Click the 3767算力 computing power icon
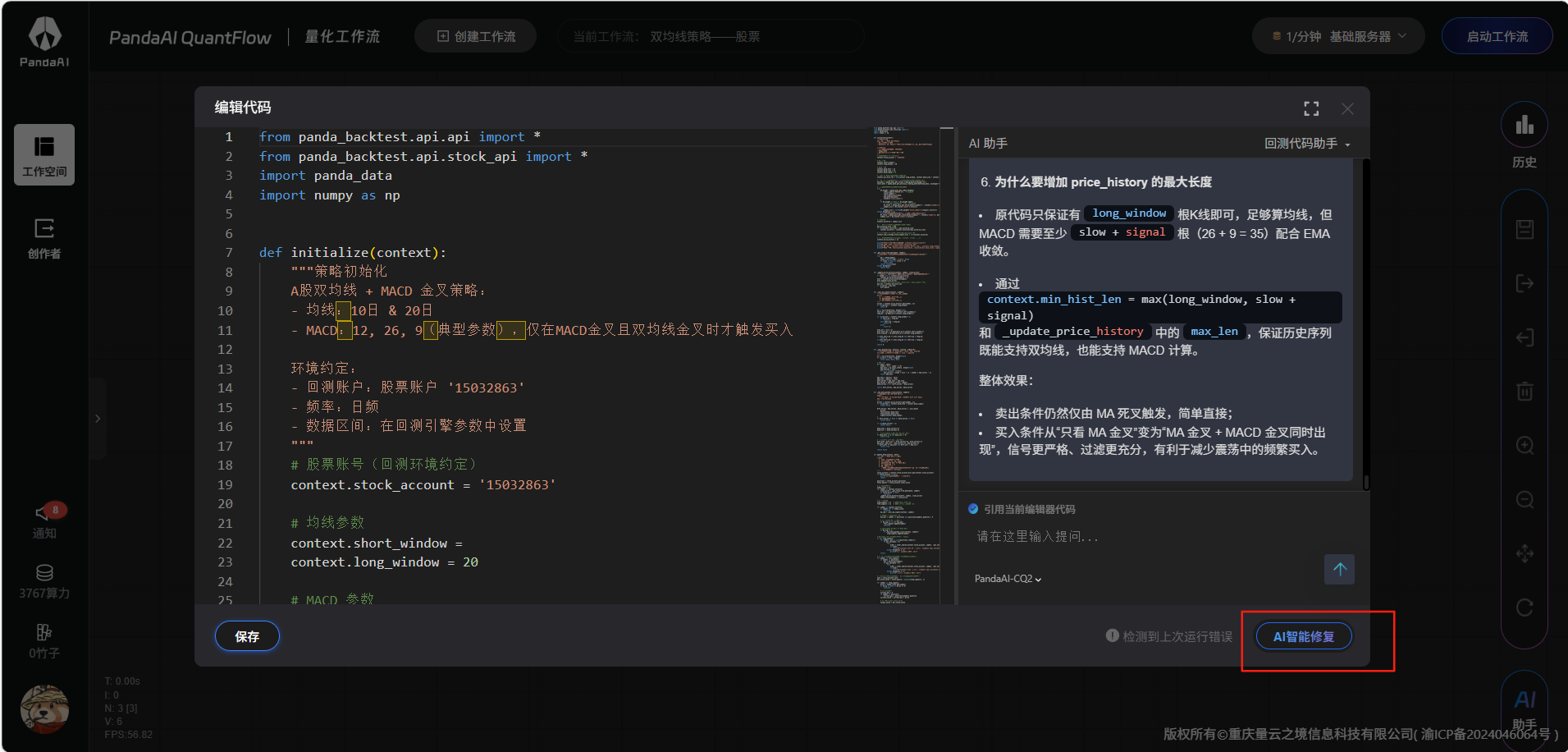1568x752 pixels. coord(44,581)
